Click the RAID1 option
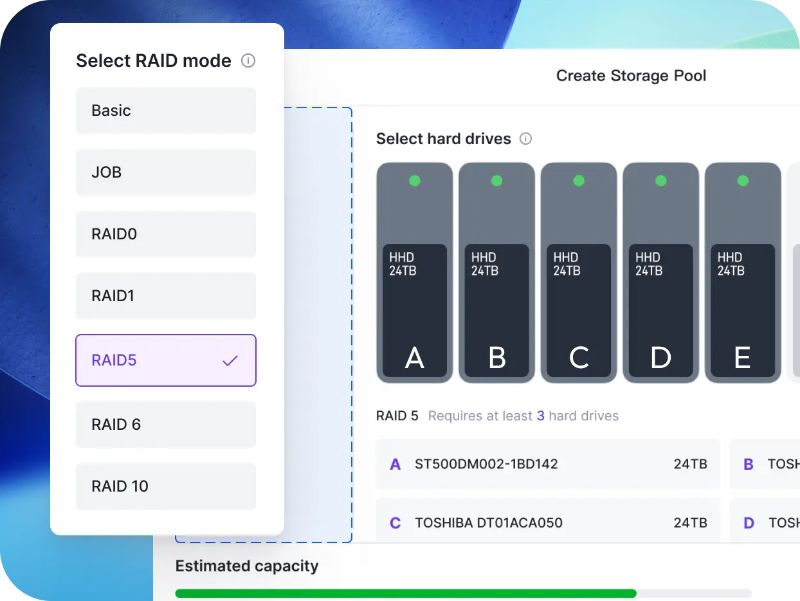Screen dimensions: 800x601 165,296
